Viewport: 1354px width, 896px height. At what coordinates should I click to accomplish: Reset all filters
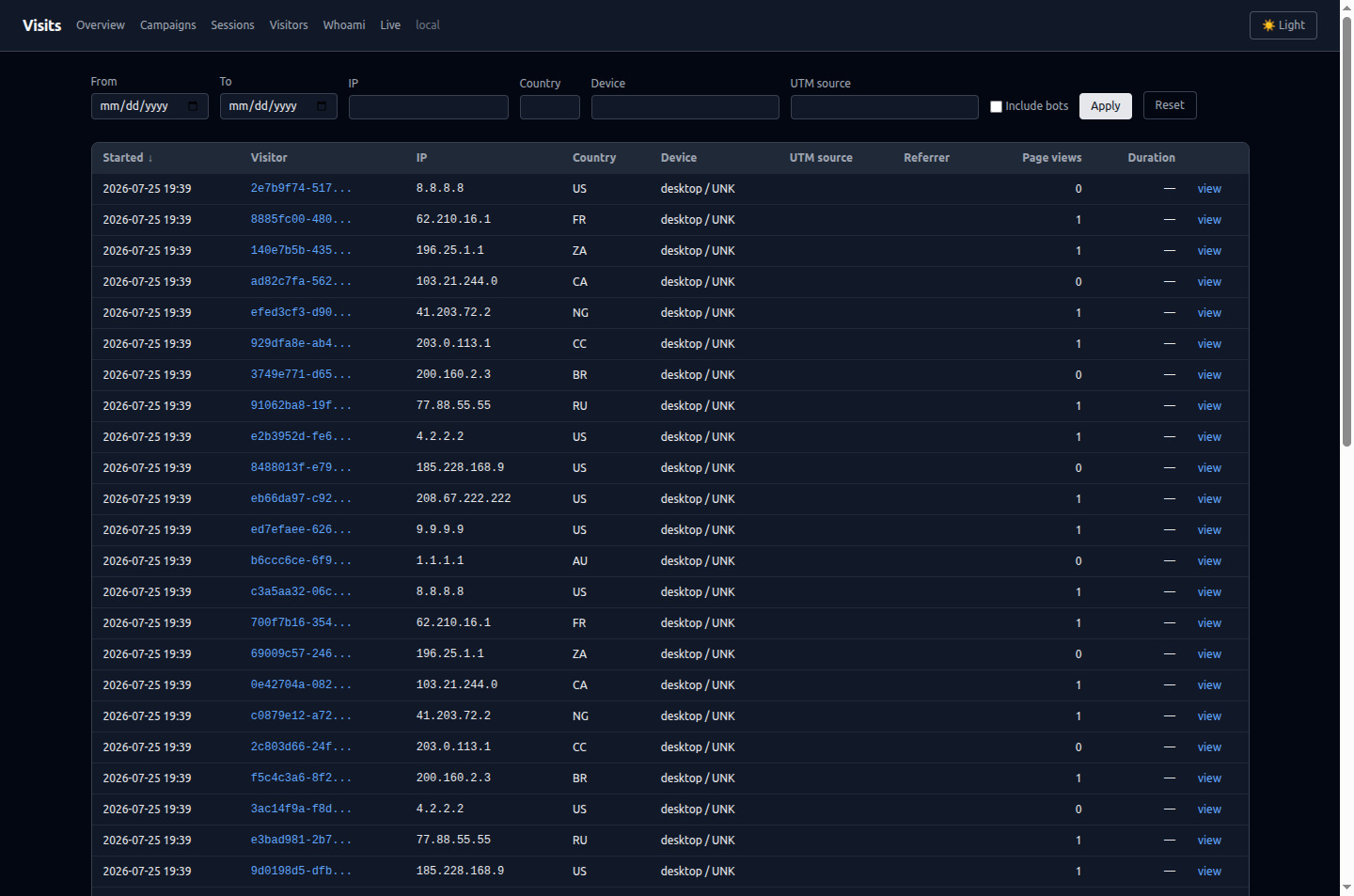click(x=1170, y=105)
